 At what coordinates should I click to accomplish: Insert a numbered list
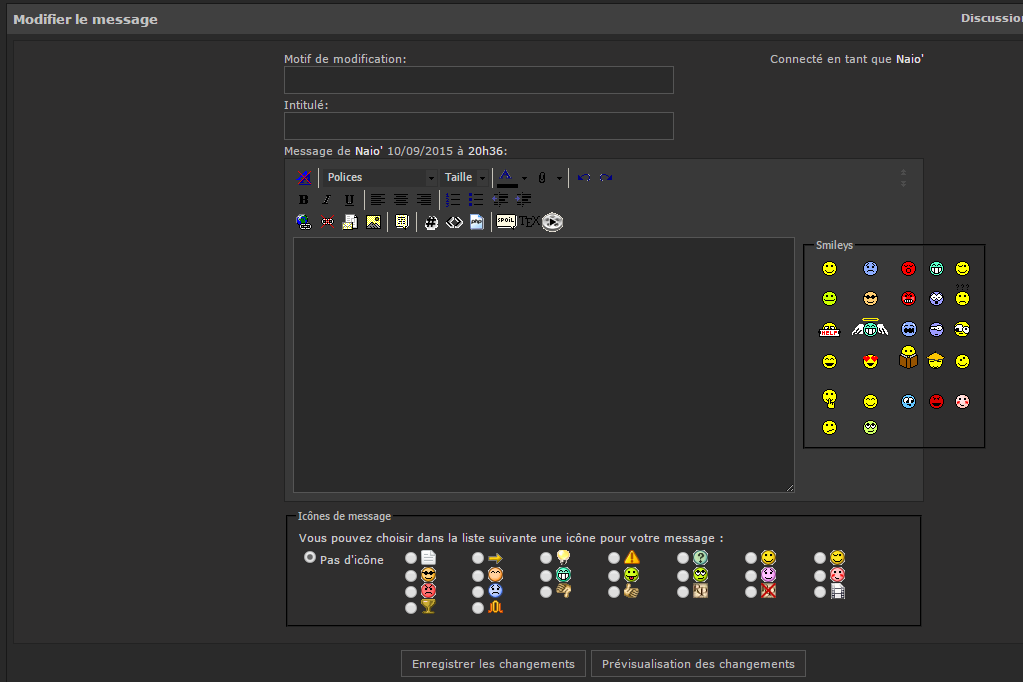click(x=453, y=200)
